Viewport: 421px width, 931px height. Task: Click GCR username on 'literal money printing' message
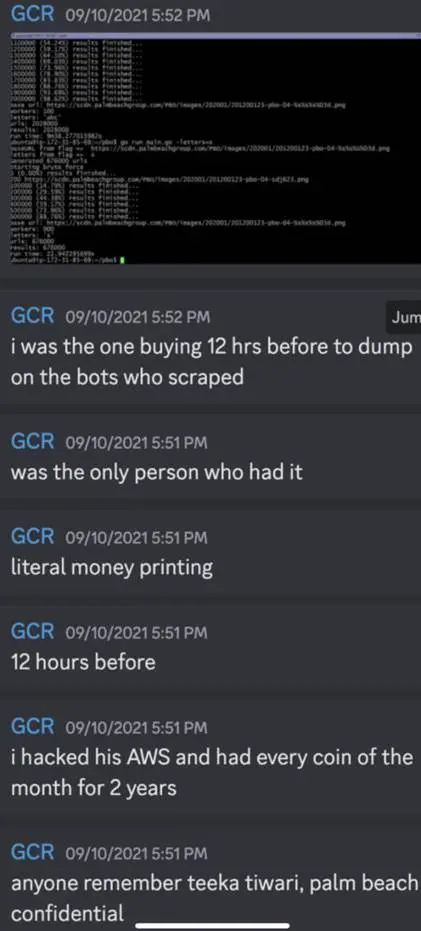click(x=33, y=537)
